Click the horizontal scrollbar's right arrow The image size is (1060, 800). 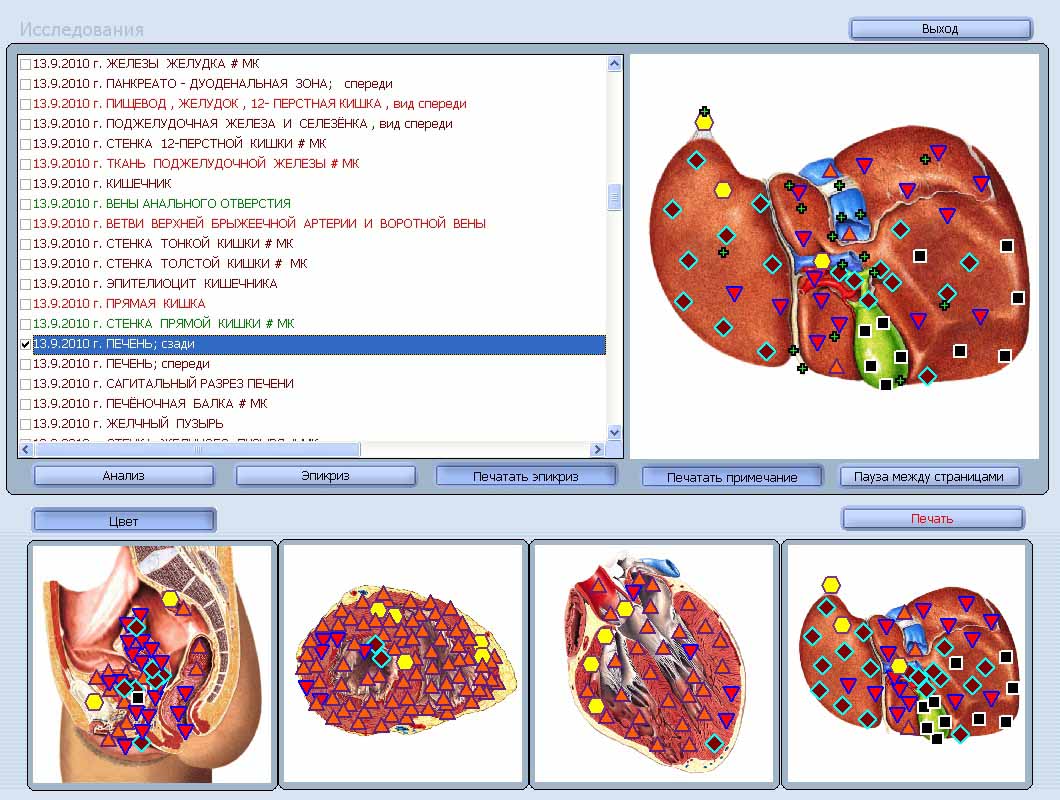coord(599,449)
